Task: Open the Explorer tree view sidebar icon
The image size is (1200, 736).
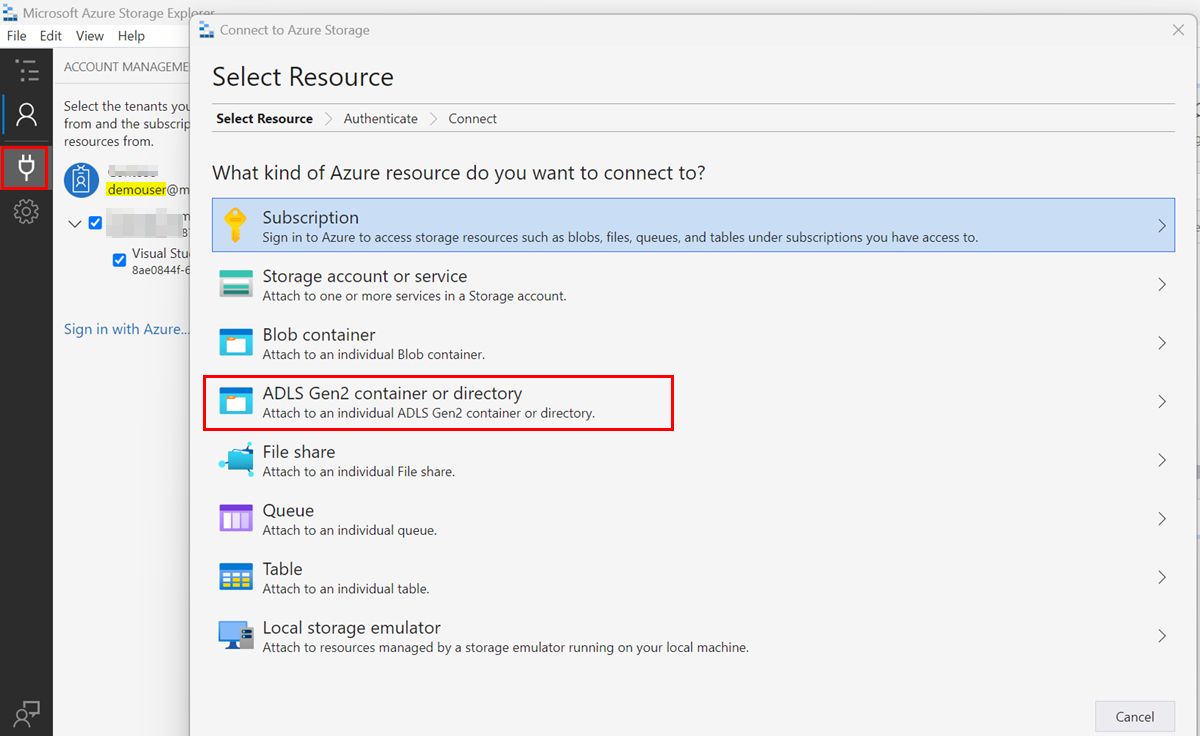Action: tap(27, 69)
